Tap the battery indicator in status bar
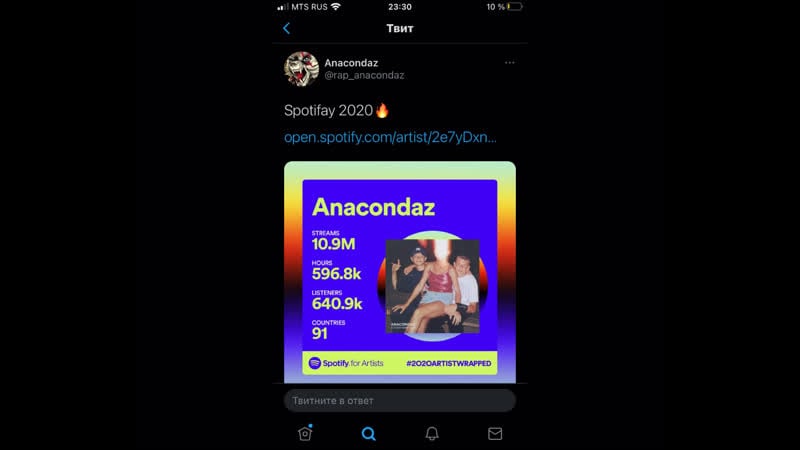 [514, 7]
